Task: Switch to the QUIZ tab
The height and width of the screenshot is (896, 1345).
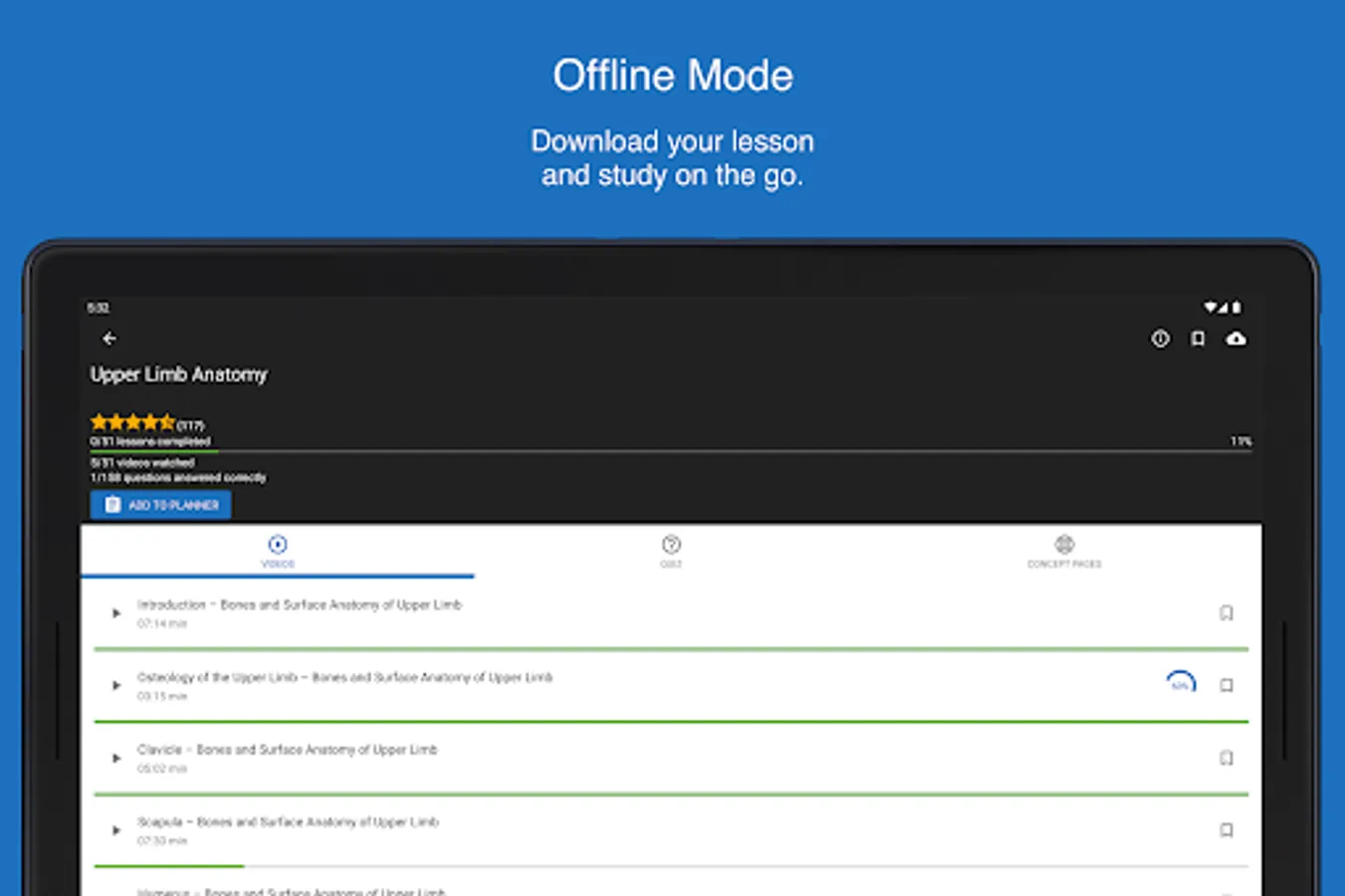Action: point(671,551)
